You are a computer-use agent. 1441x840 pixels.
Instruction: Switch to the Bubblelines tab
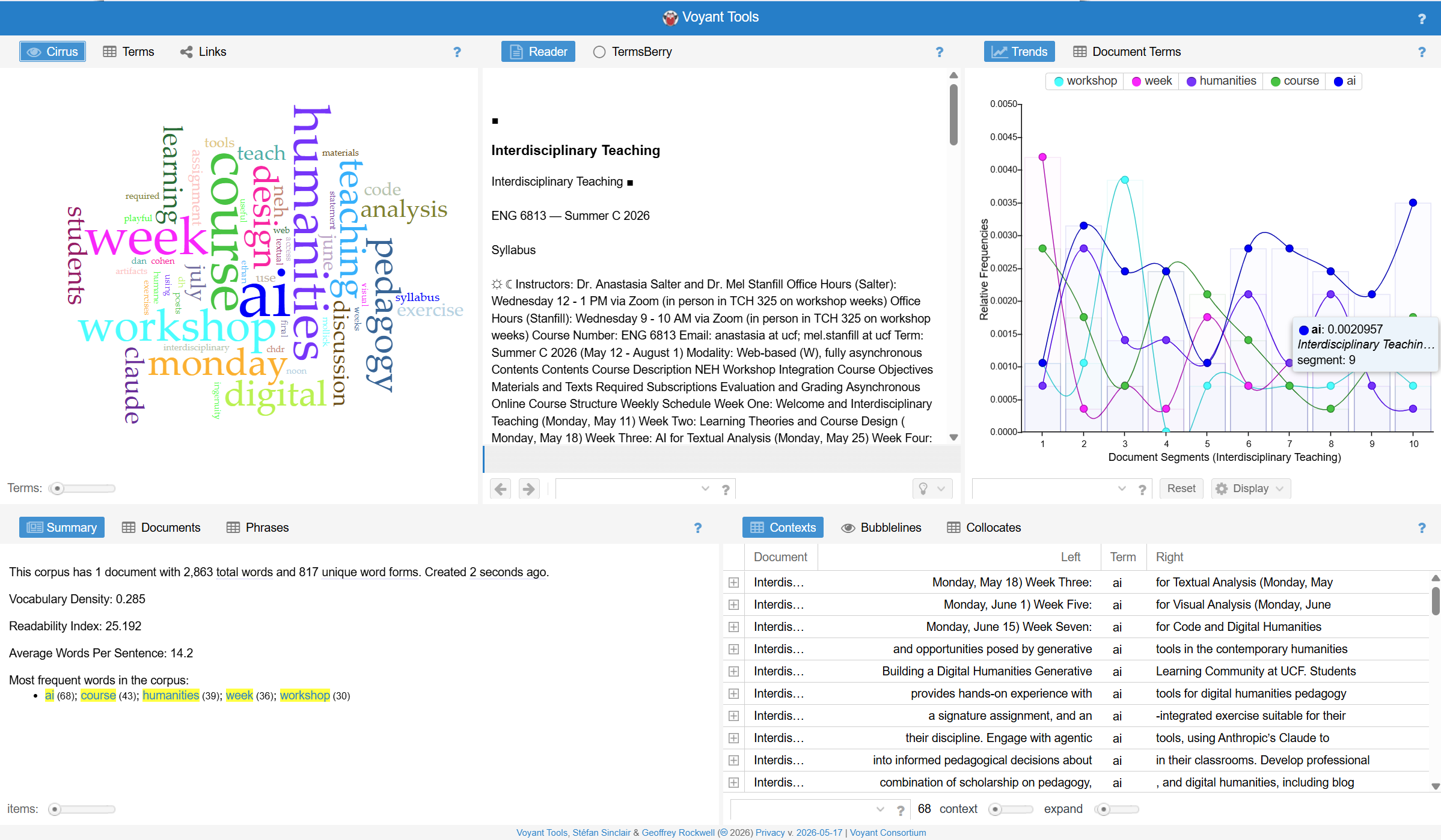click(x=881, y=528)
